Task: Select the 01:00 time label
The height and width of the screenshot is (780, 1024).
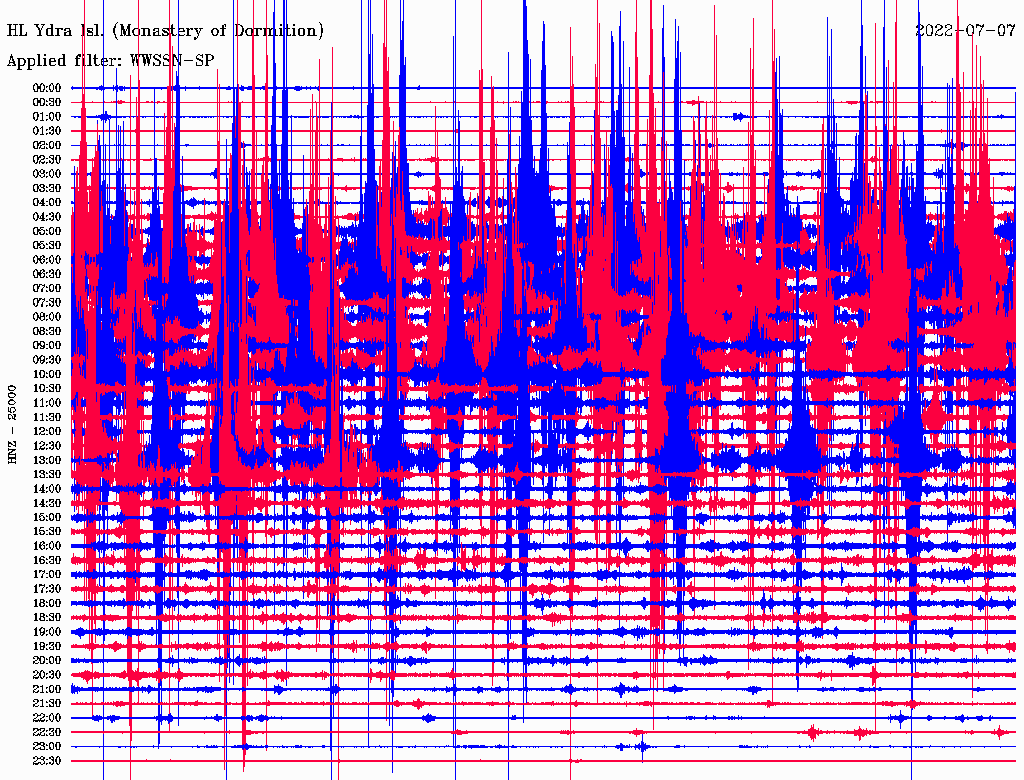Action: [x=47, y=116]
